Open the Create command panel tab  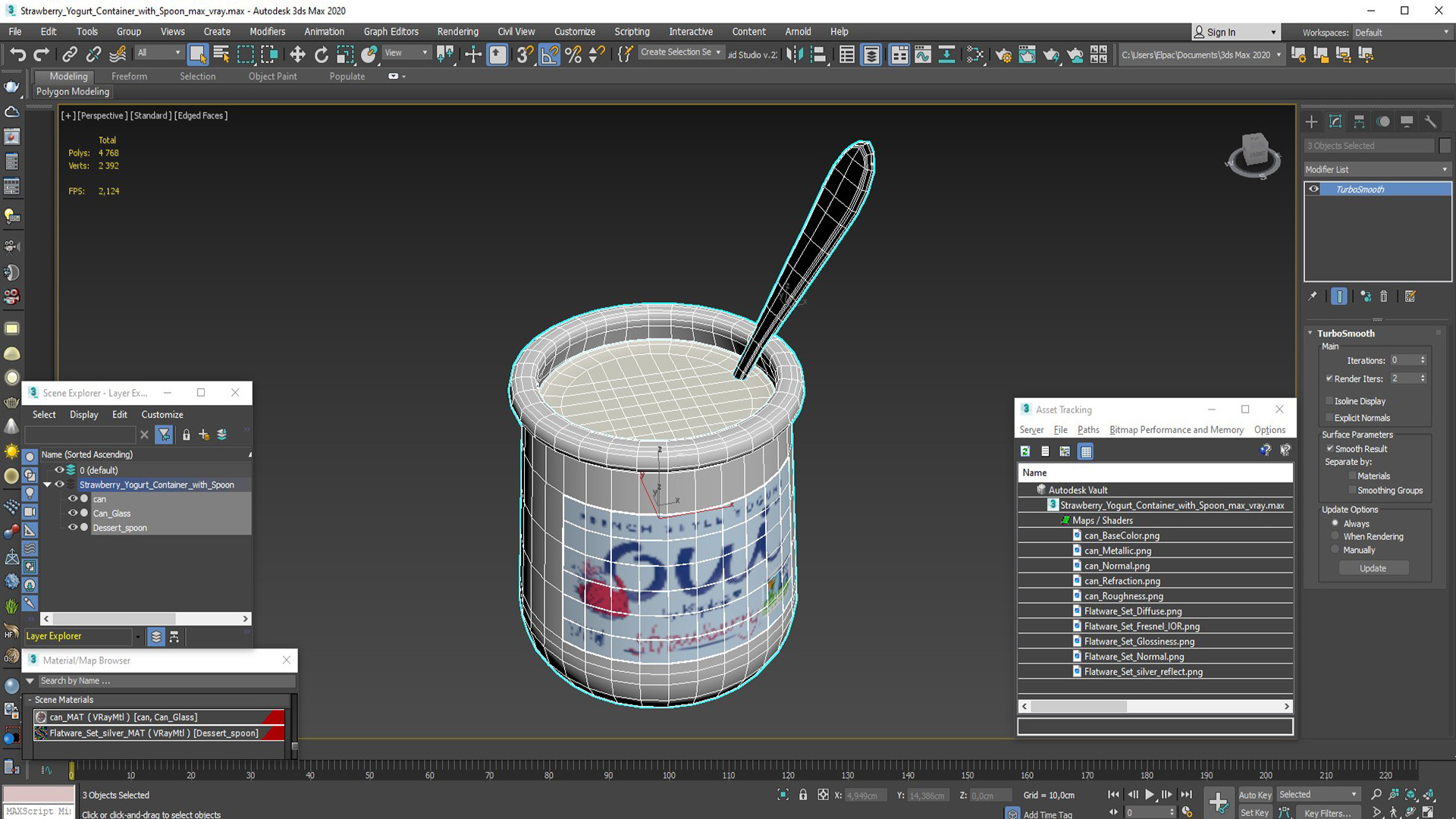coord(1311,121)
